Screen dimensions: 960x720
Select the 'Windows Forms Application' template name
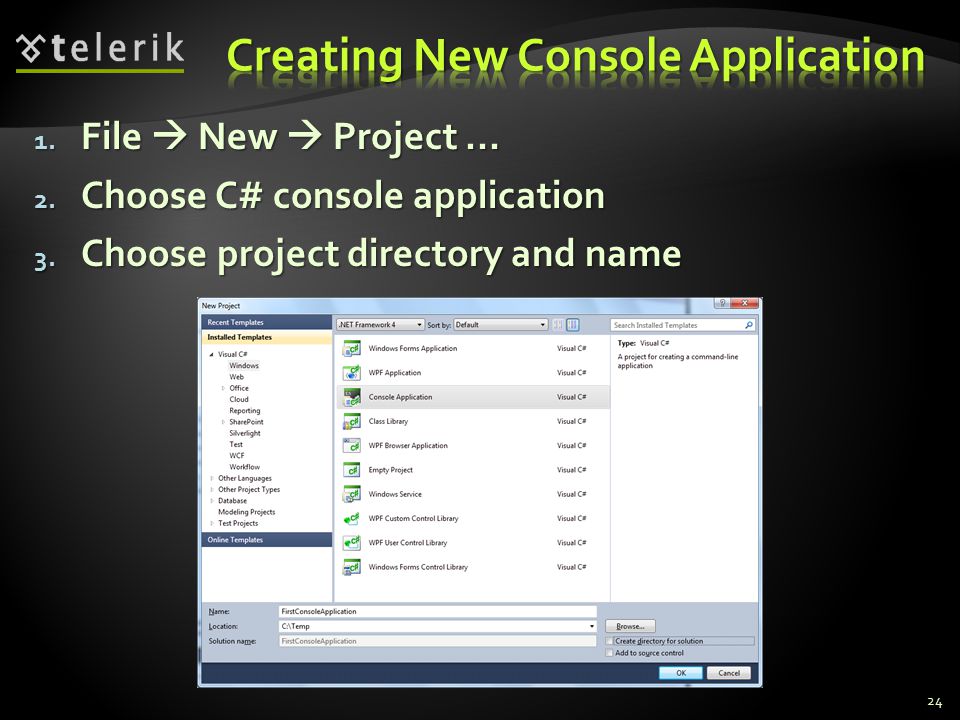pyautogui.click(x=413, y=348)
